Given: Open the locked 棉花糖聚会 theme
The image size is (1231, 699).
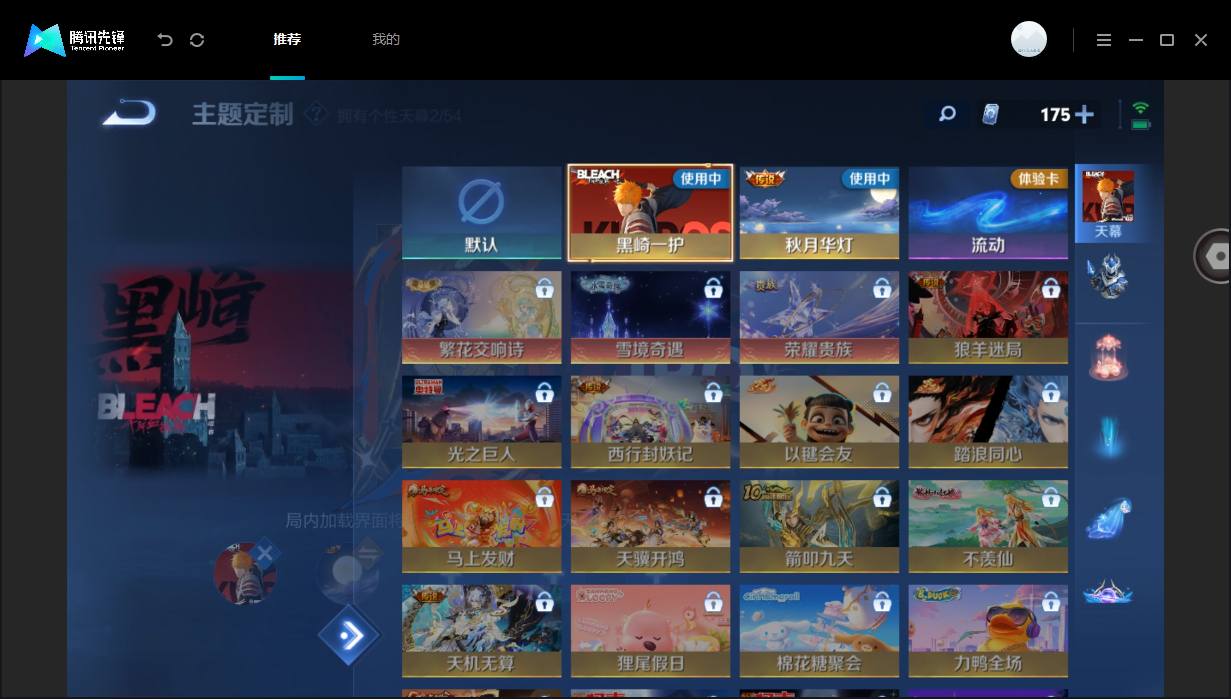Looking at the screenshot, I should 819,631.
